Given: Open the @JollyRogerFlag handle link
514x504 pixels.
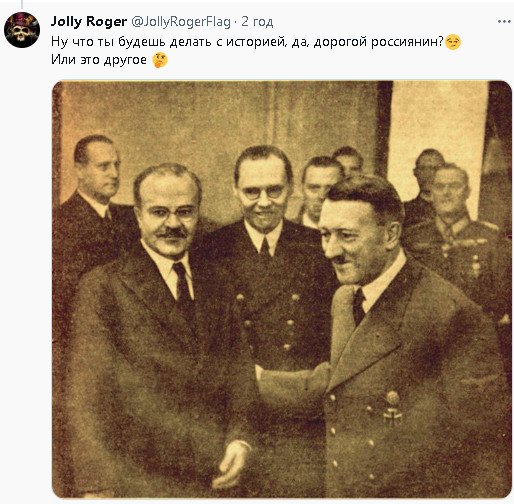Looking at the screenshot, I should click(x=181, y=22).
